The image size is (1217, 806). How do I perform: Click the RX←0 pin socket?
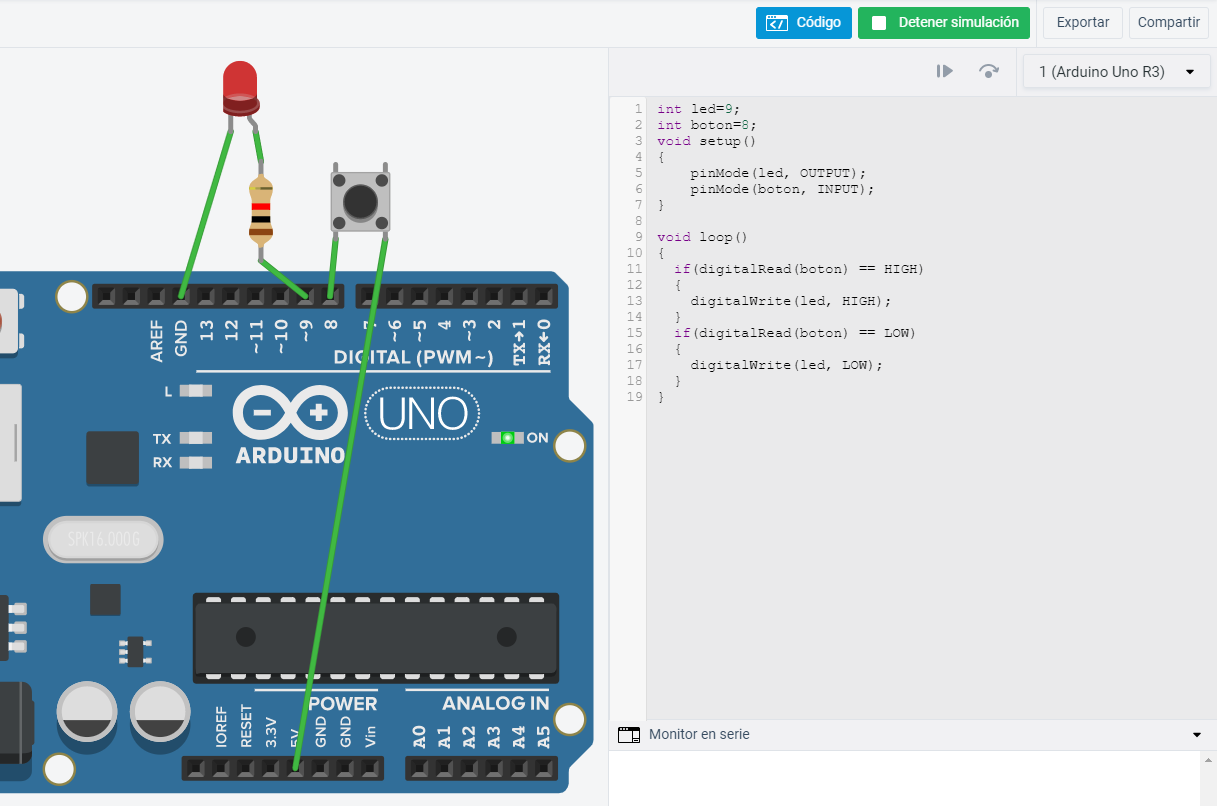coord(545,296)
